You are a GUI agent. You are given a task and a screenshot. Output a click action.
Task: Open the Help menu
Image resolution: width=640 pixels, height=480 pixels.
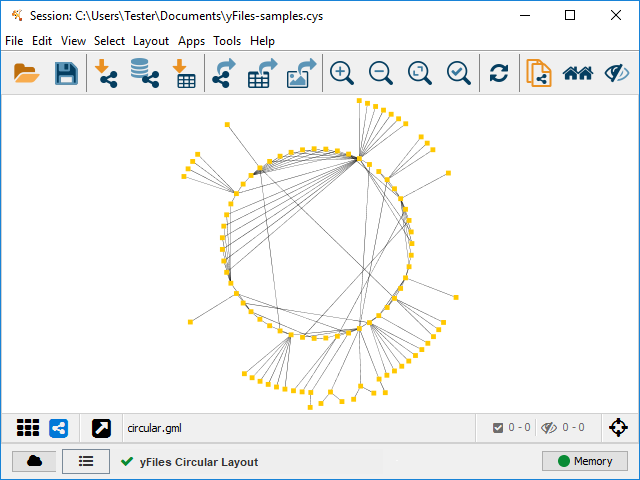262,41
